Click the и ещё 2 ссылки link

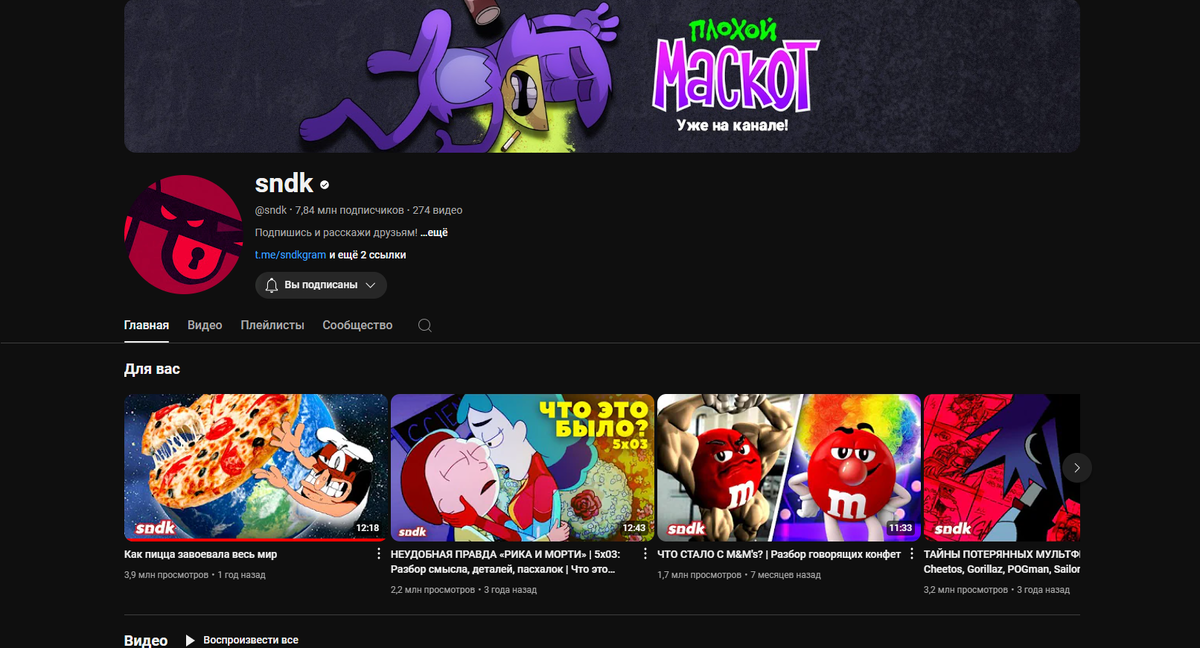(367, 255)
